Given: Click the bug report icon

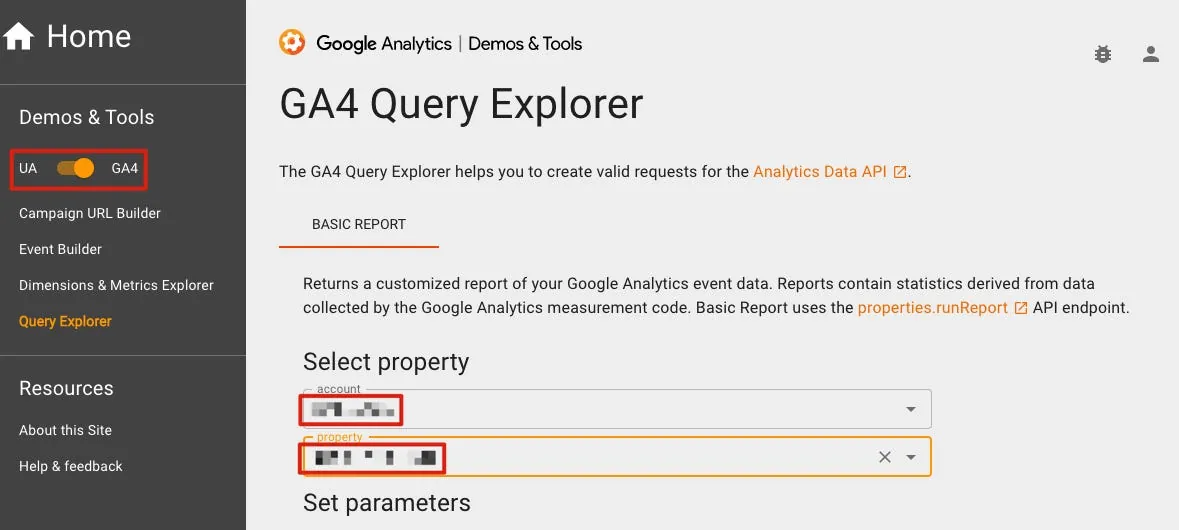Looking at the screenshot, I should (1103, 54).
